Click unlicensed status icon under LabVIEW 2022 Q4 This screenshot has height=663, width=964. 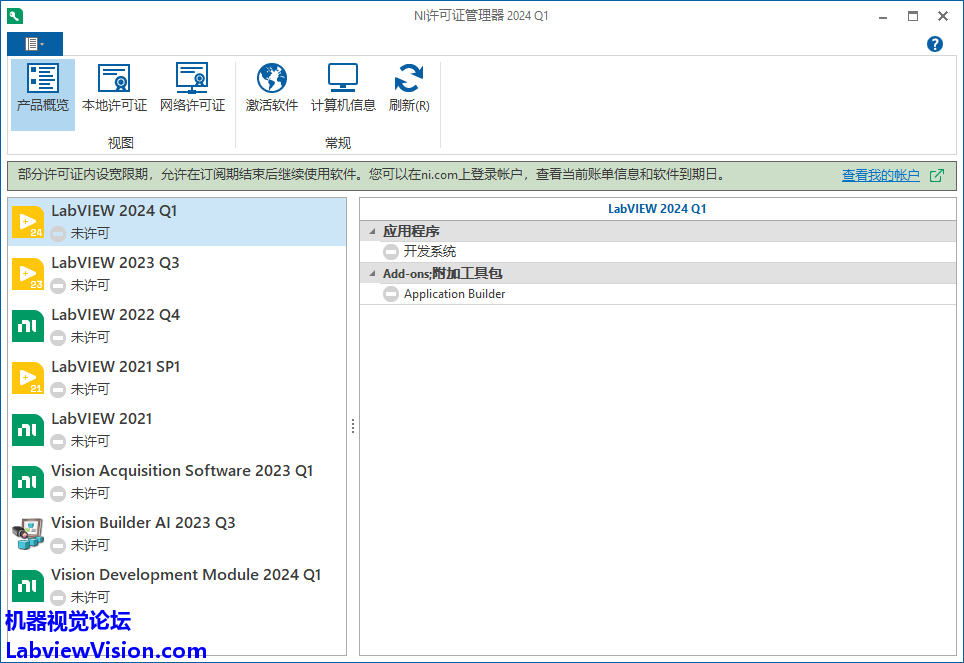pyautogui.click(x=58, y=338)
